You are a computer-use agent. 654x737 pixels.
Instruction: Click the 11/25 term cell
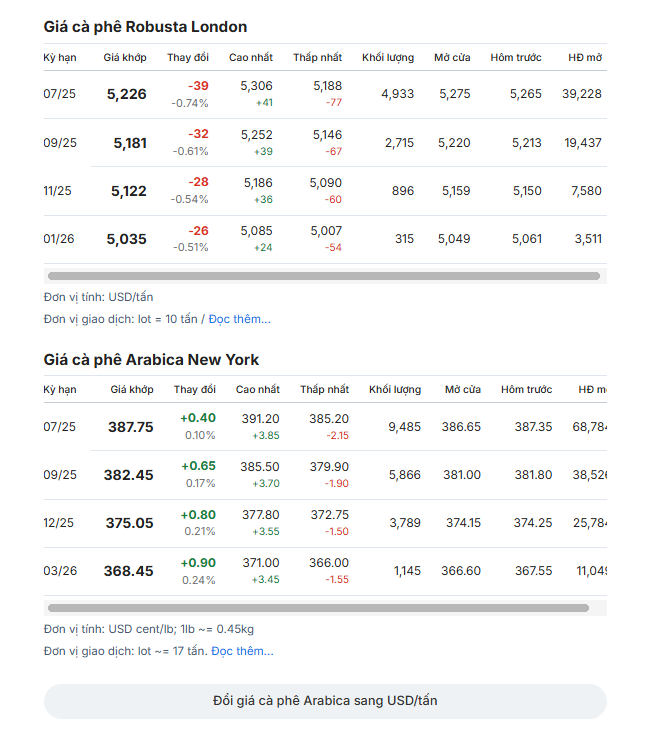[x=57, y=191]
